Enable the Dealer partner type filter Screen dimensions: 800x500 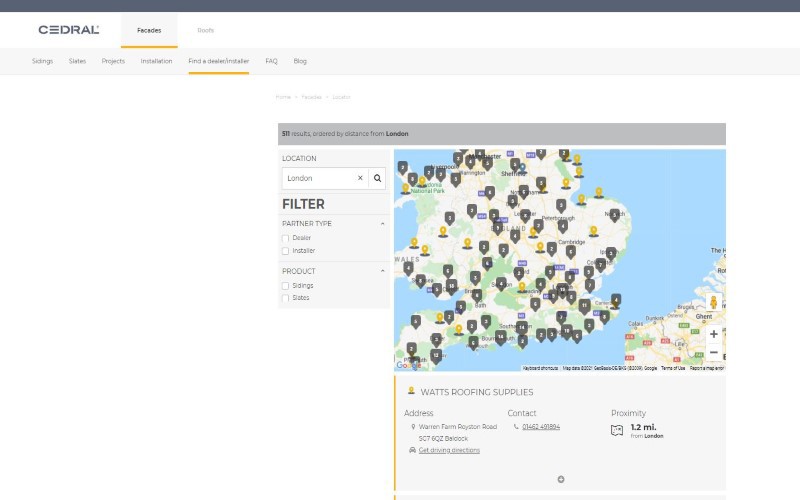[x=286, y=238]
